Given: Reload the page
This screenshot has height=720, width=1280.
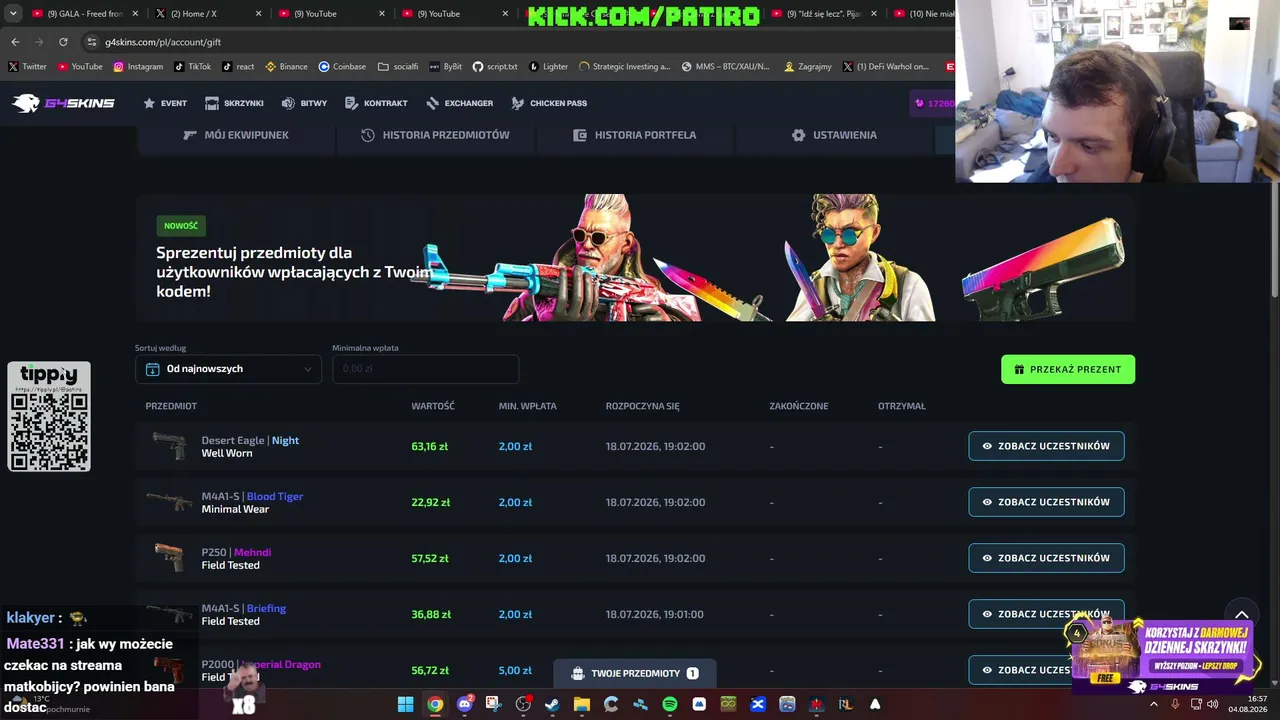Looking at the screenshot, I should pyautogui.click(x=63, y=42).
